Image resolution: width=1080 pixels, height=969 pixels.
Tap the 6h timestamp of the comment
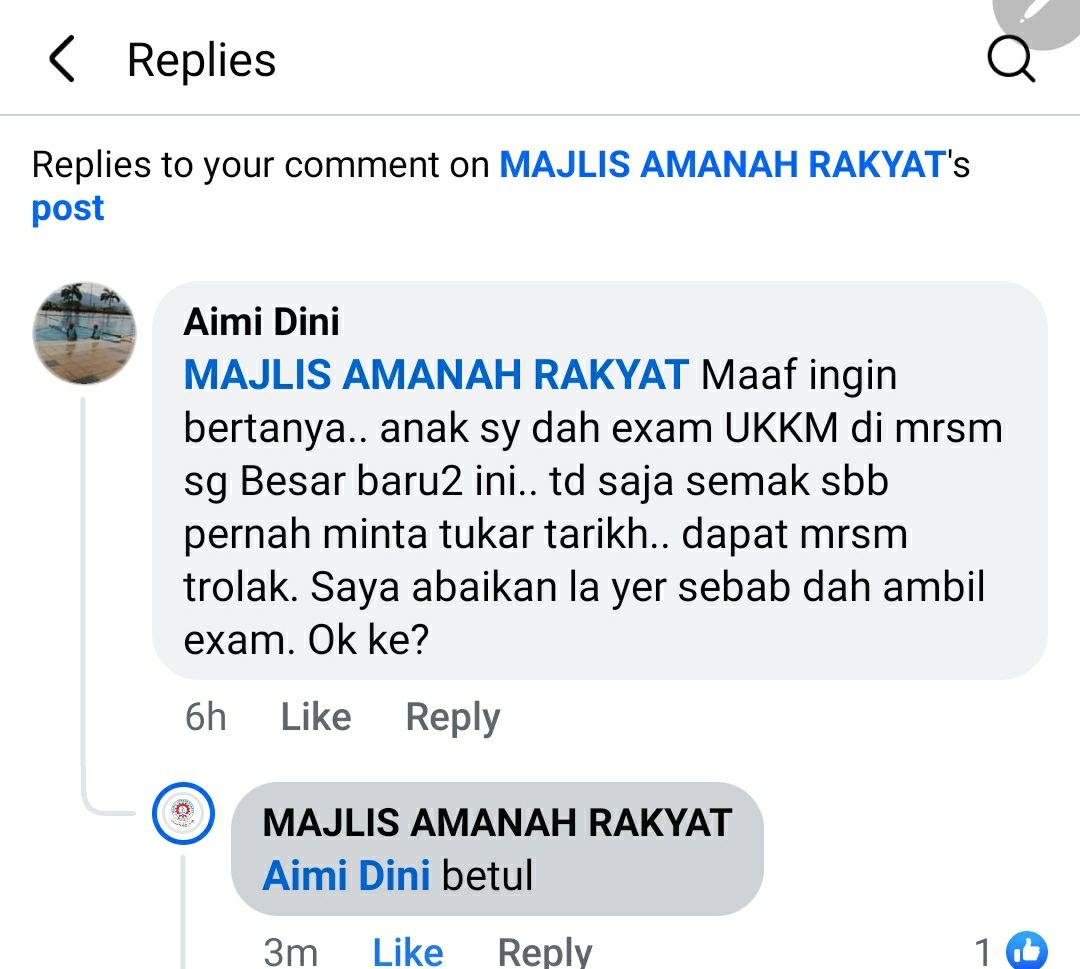205,717
